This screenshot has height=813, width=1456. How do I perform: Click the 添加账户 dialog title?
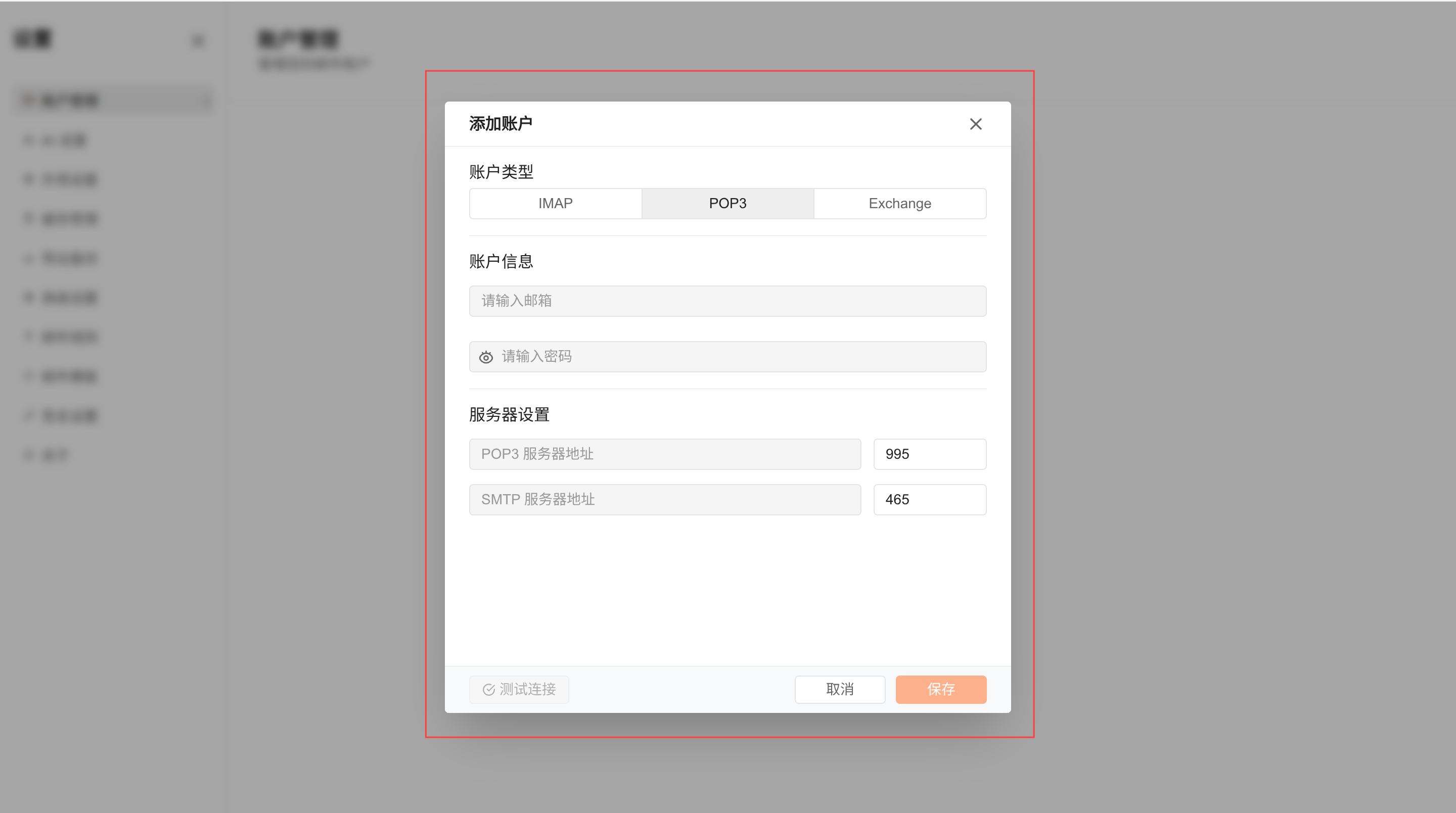501,124
